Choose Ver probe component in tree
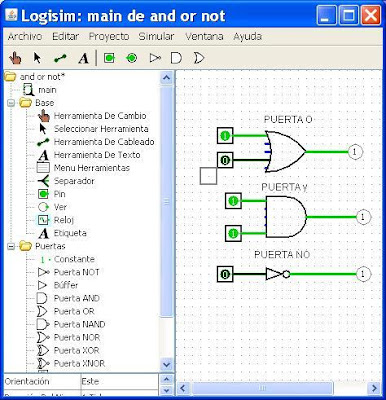The width and height of the screenshot is (386, 400). (x=60, y=207)
